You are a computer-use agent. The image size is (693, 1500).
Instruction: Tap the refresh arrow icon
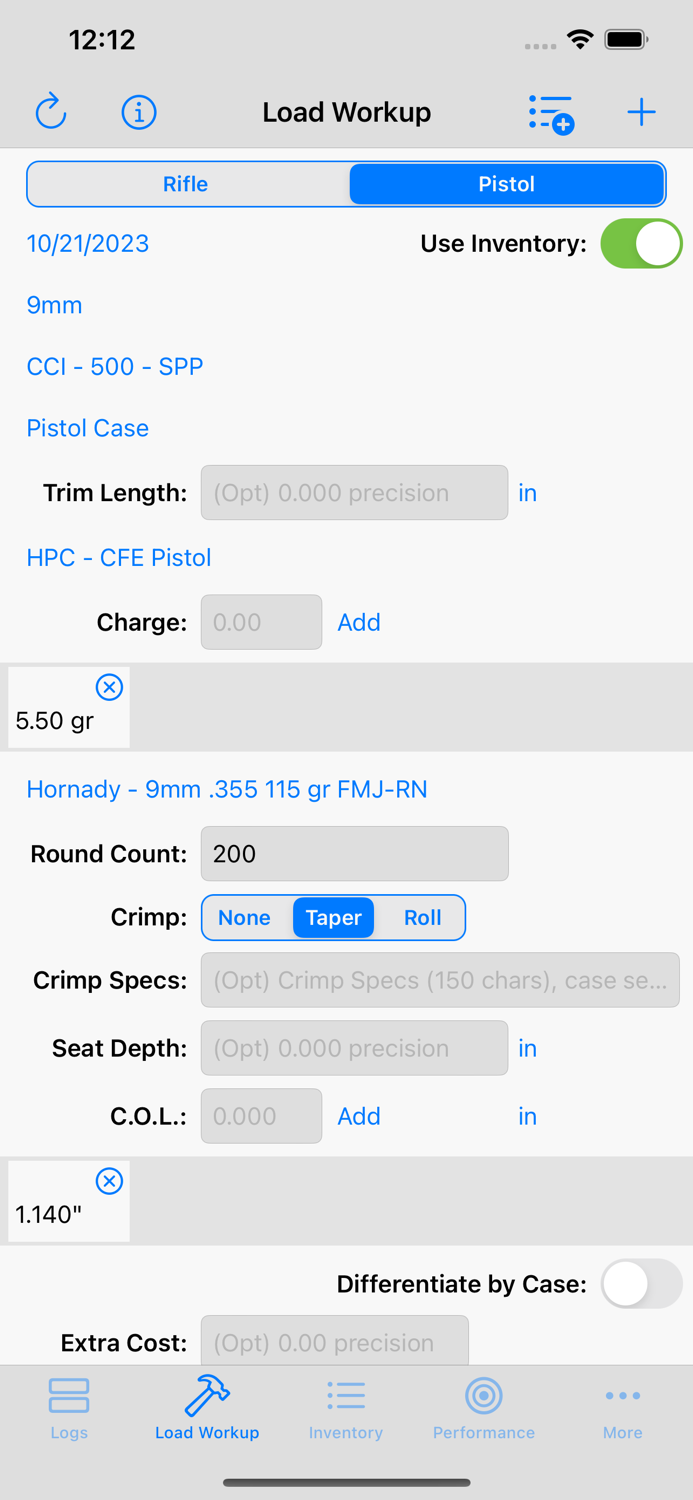point(51,112)
